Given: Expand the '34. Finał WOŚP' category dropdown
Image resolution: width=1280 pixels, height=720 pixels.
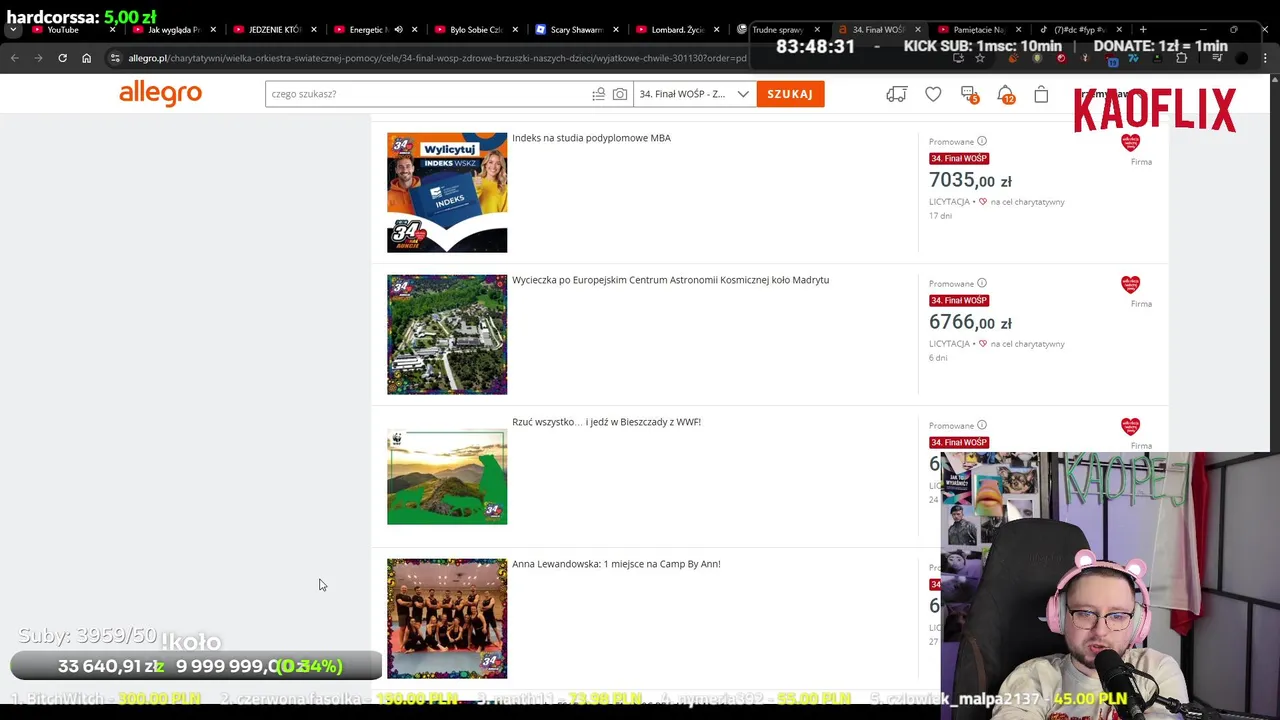Looking at the screenshot, I should pyautogui.click(x=695, y=94).
